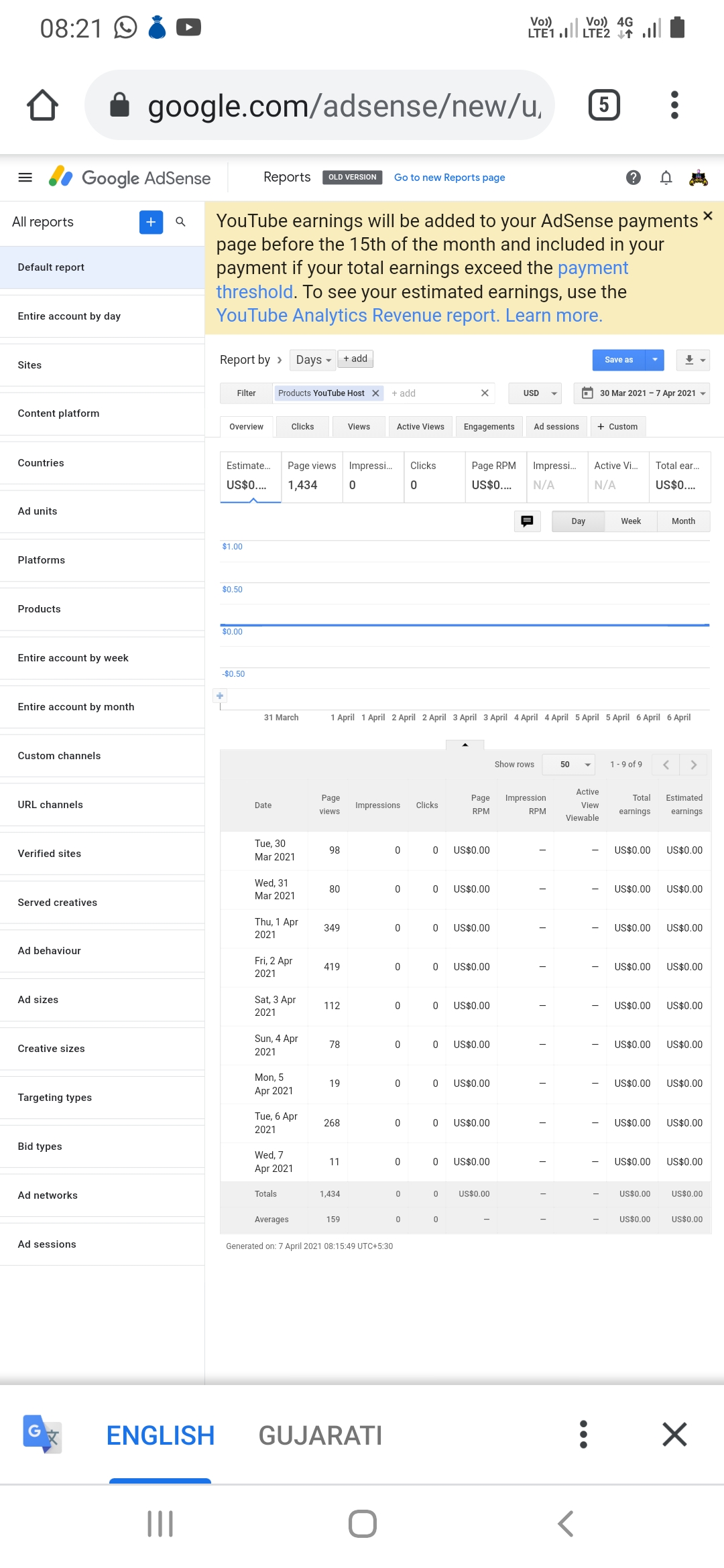Open the Content platform report
The image size is (724, 1568).
102,413
